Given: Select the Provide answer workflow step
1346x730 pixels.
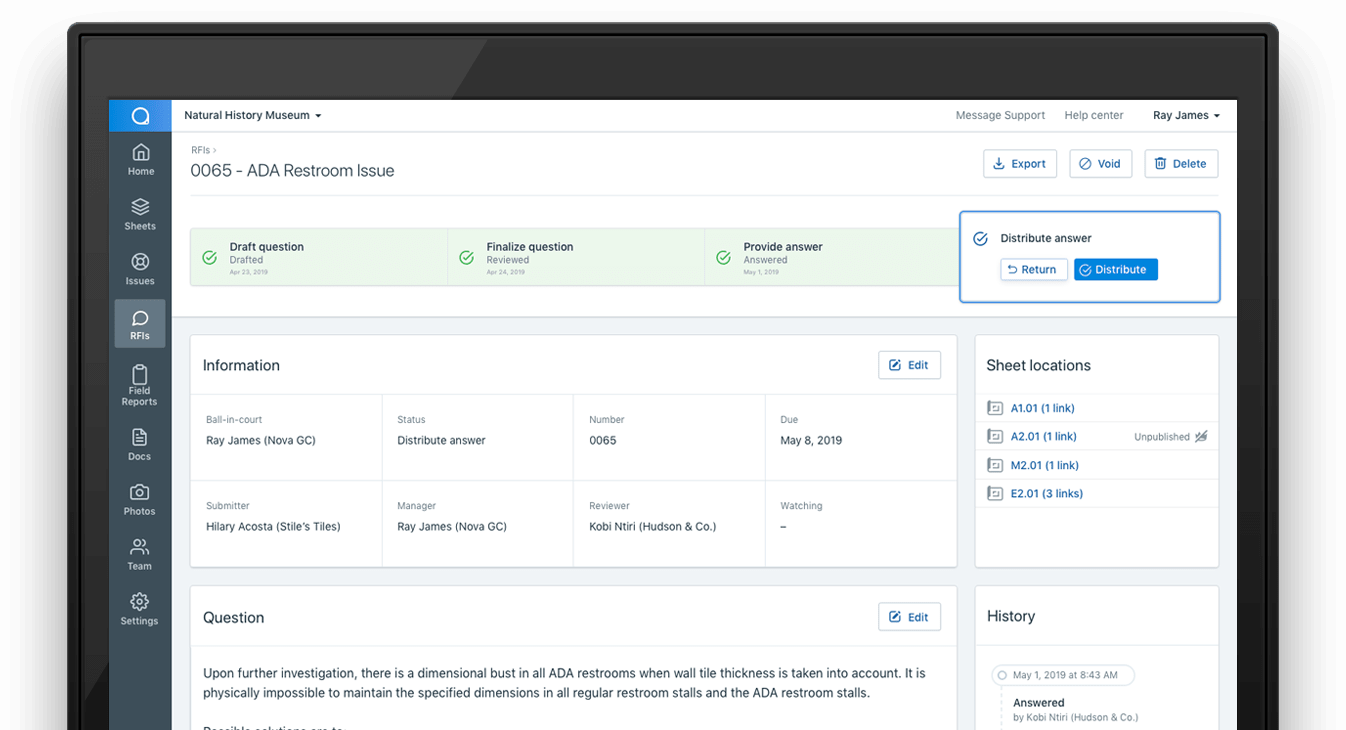Looking at the screenshot, I should point(832,258).
